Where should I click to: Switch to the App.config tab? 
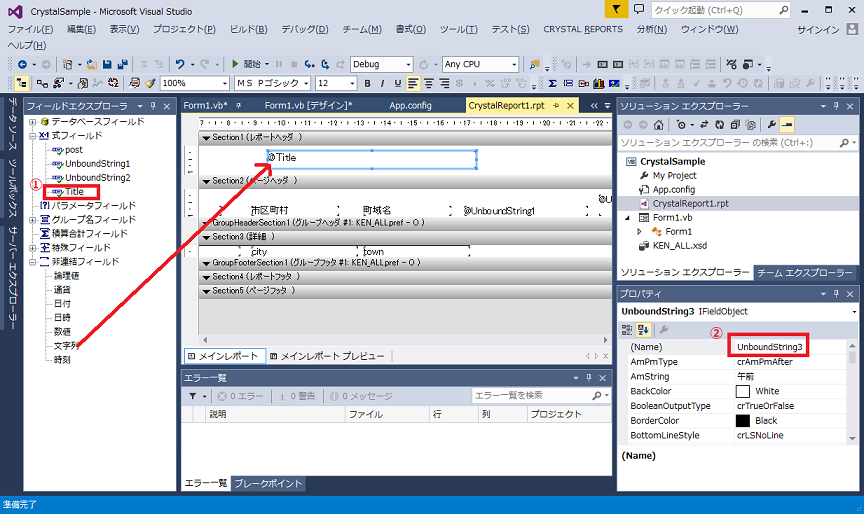point(410,104)
